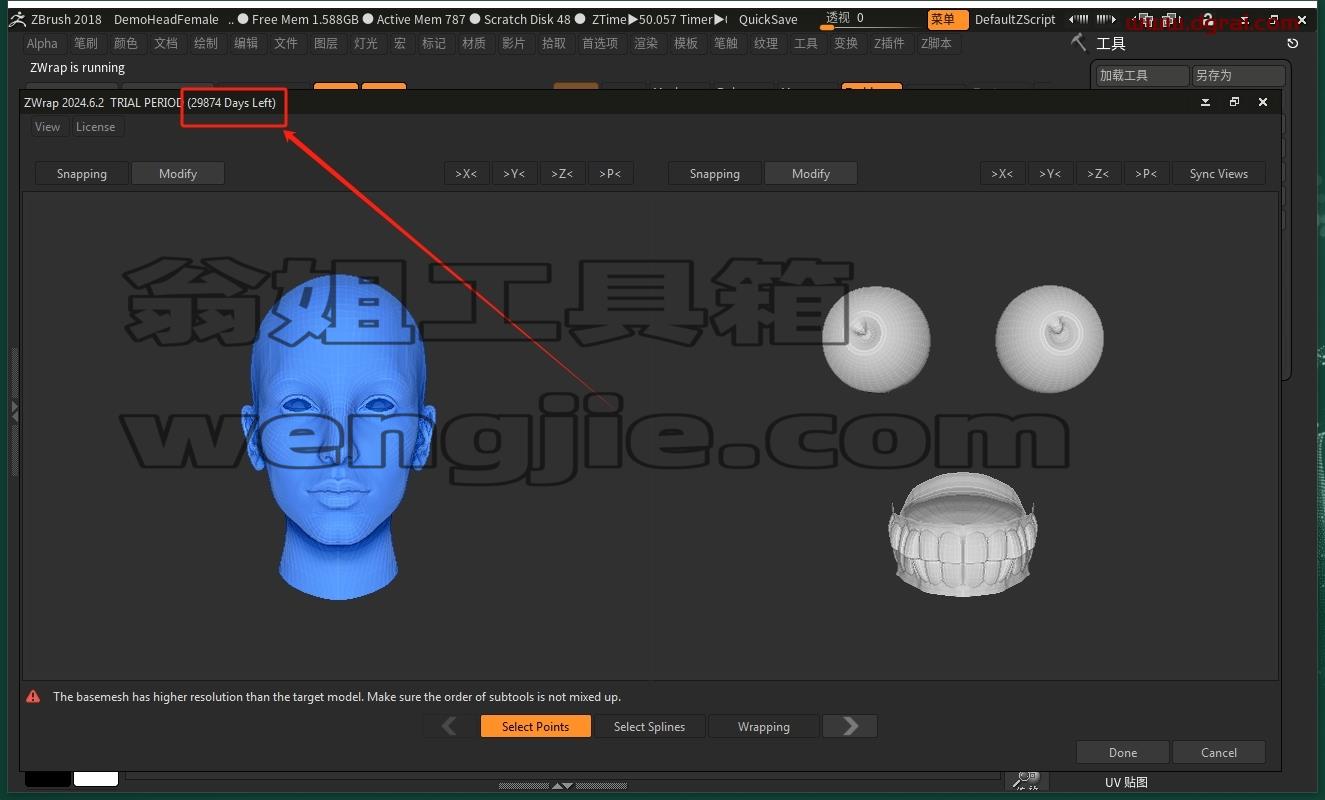Open the UV 贴图 UV map section
The height and width of the screenshot is (800, 1325).
[x=1126, y=782]
